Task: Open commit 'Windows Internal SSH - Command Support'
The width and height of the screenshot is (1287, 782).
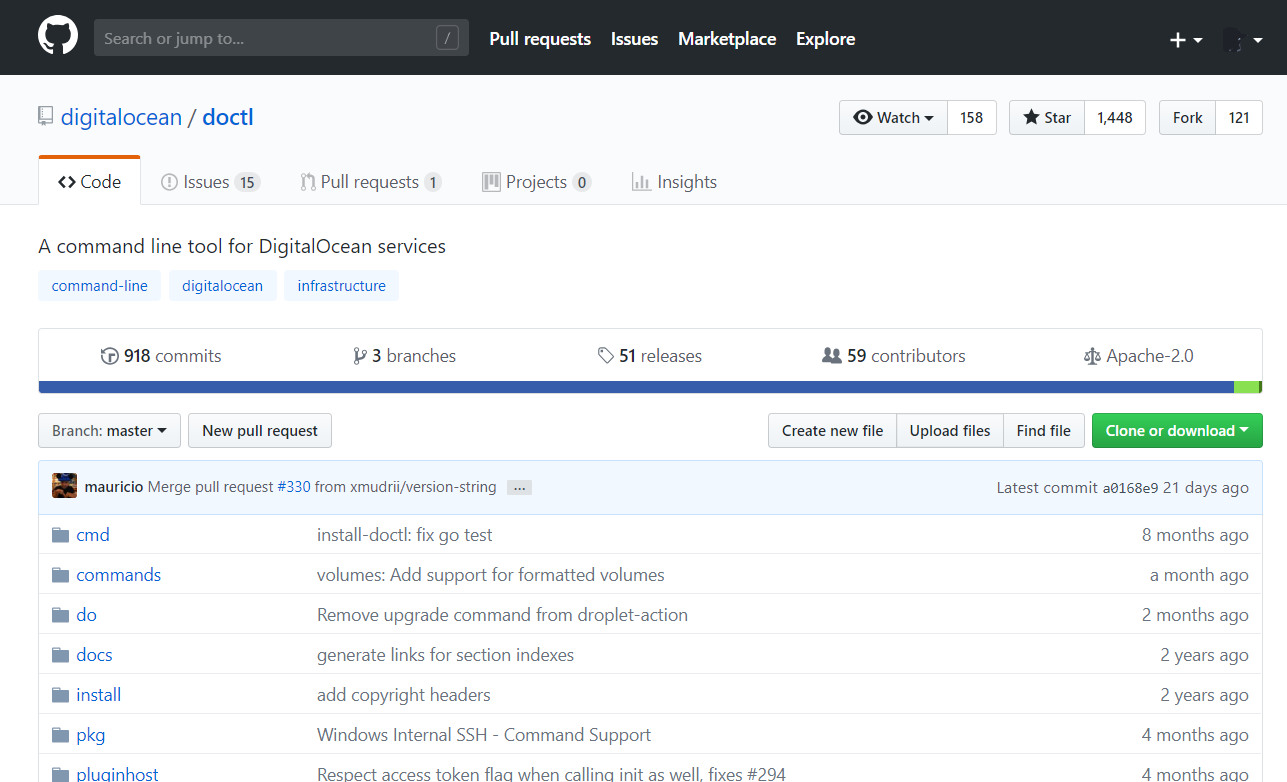Action: point(484,735)
